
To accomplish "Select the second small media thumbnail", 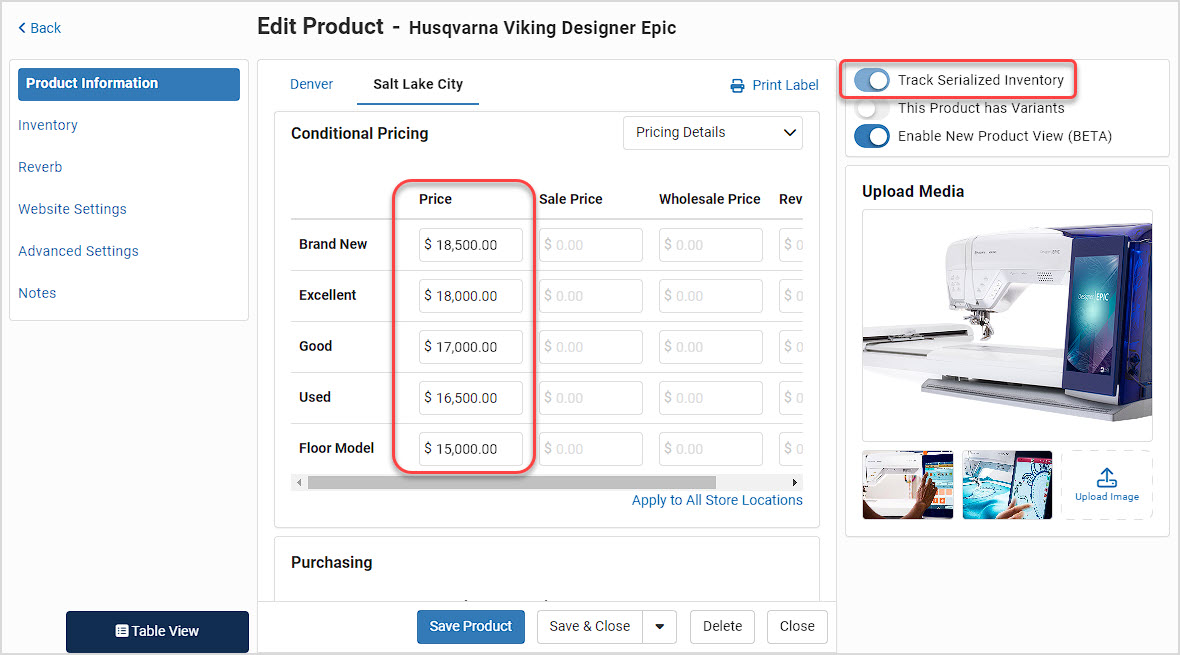I will [1007, 485].
